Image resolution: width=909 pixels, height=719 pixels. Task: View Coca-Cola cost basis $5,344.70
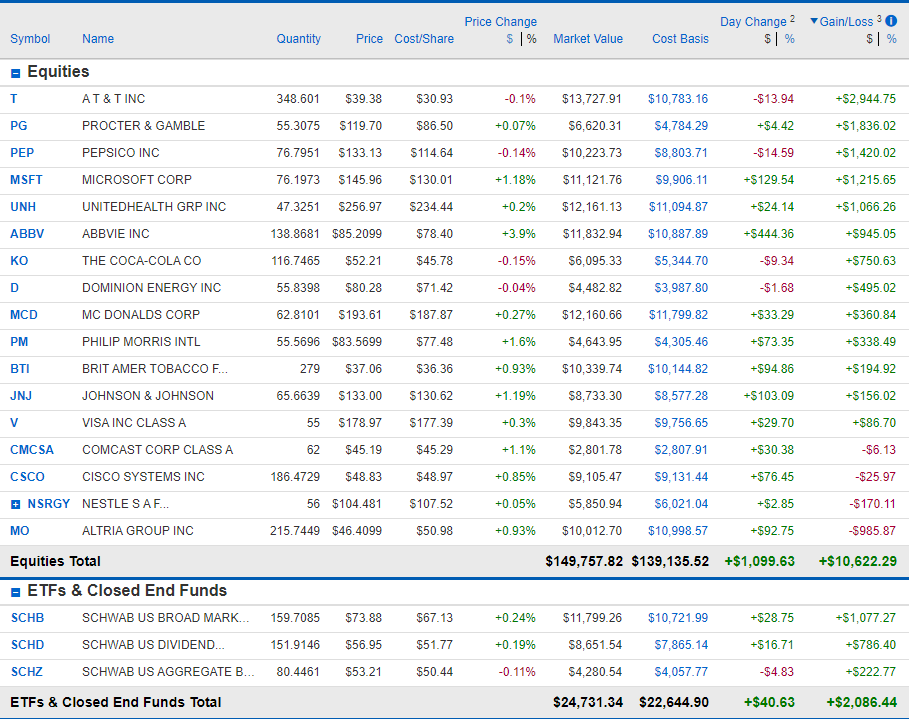[681, 261]
